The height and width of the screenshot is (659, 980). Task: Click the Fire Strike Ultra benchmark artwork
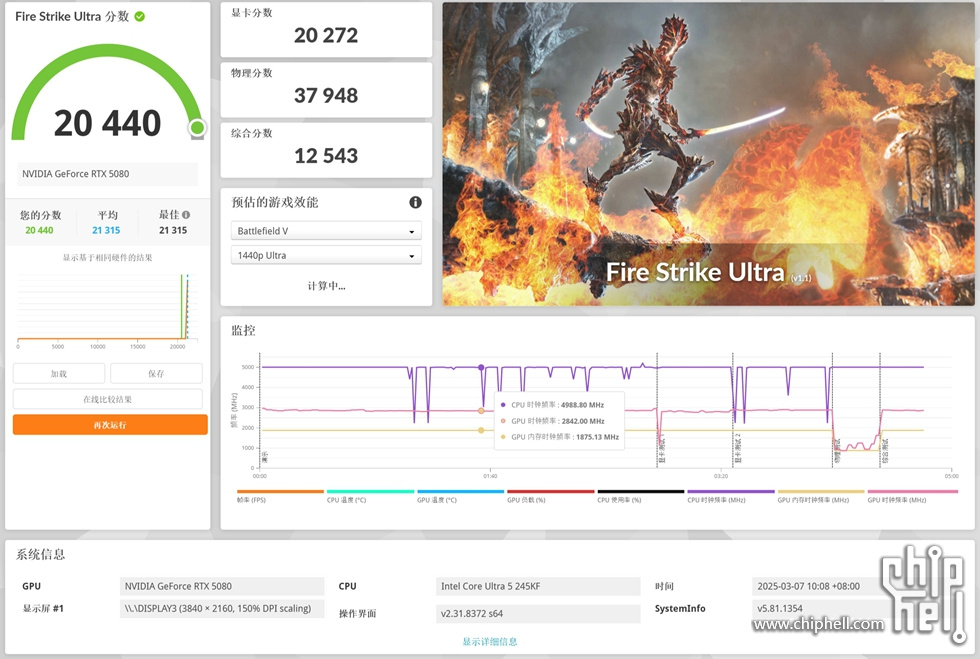[x=708, y=154]
